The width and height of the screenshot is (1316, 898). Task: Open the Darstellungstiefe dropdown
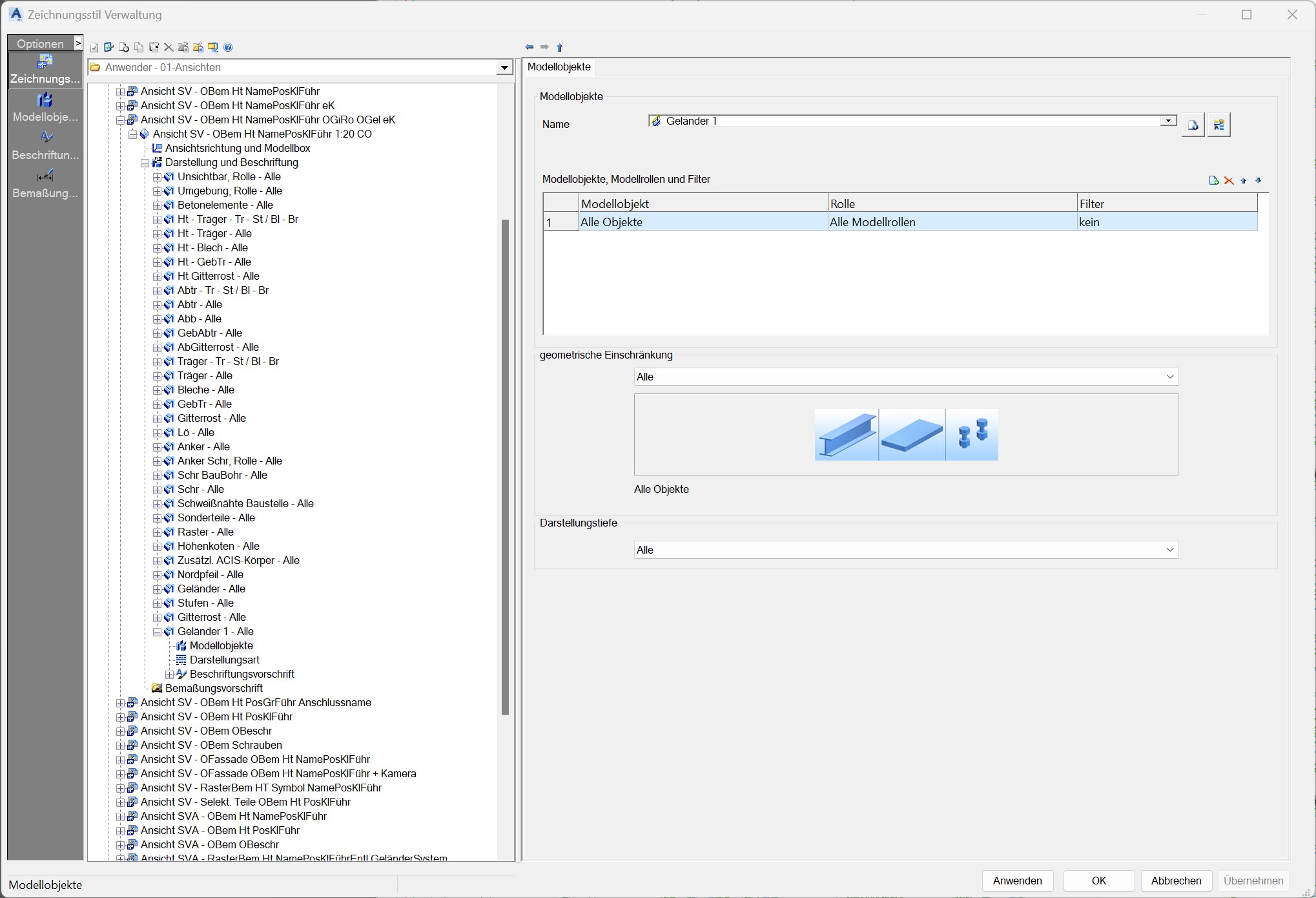click(x=1169, y=550)
